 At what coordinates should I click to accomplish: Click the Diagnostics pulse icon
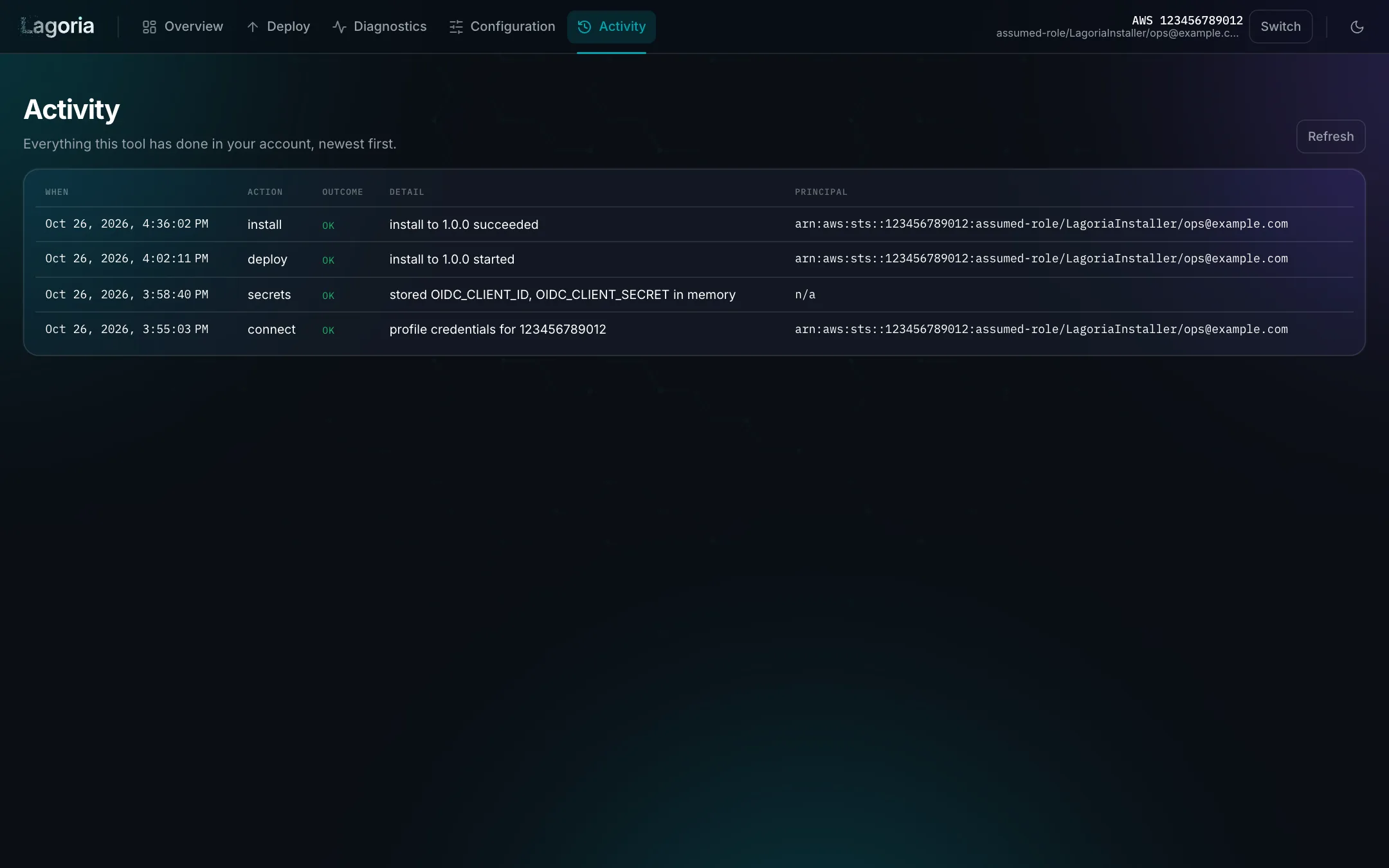(x=340, y=27)
